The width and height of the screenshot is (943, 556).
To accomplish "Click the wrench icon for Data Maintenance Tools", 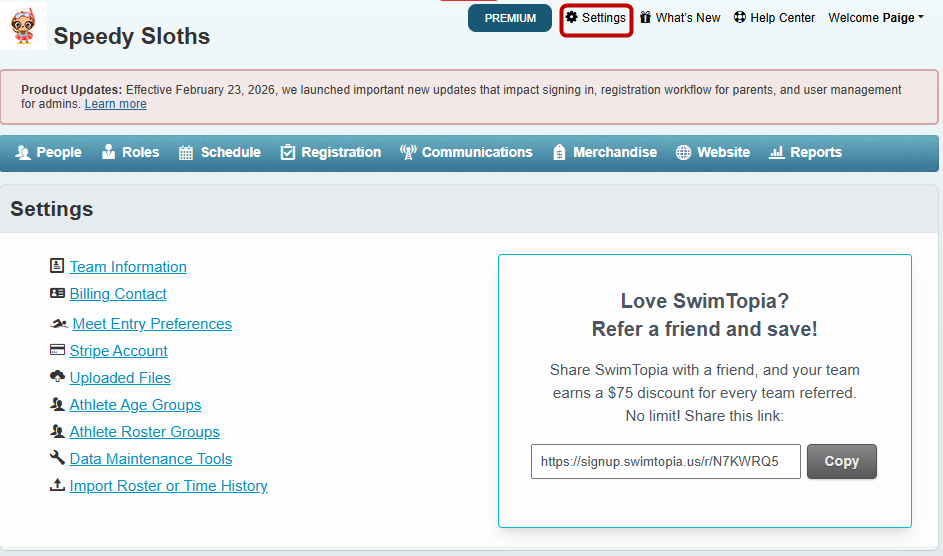I will point(57,459).
